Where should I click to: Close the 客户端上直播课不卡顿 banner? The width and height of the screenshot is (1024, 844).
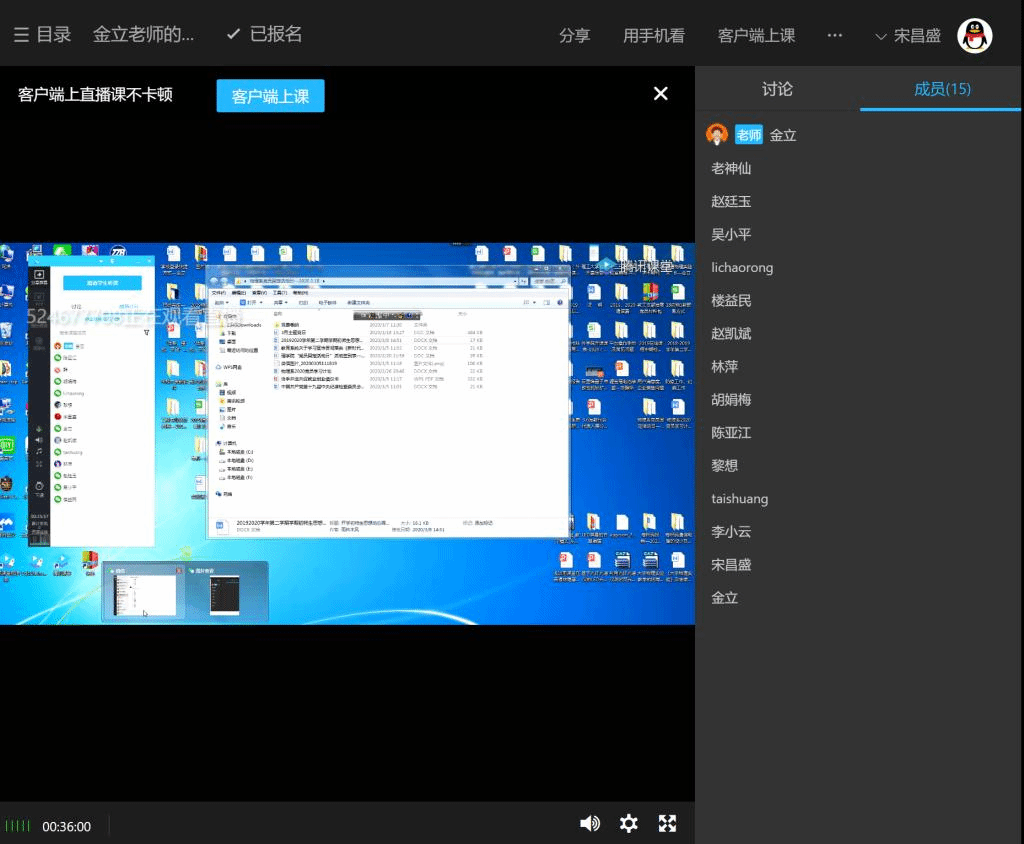click(660, 94)
